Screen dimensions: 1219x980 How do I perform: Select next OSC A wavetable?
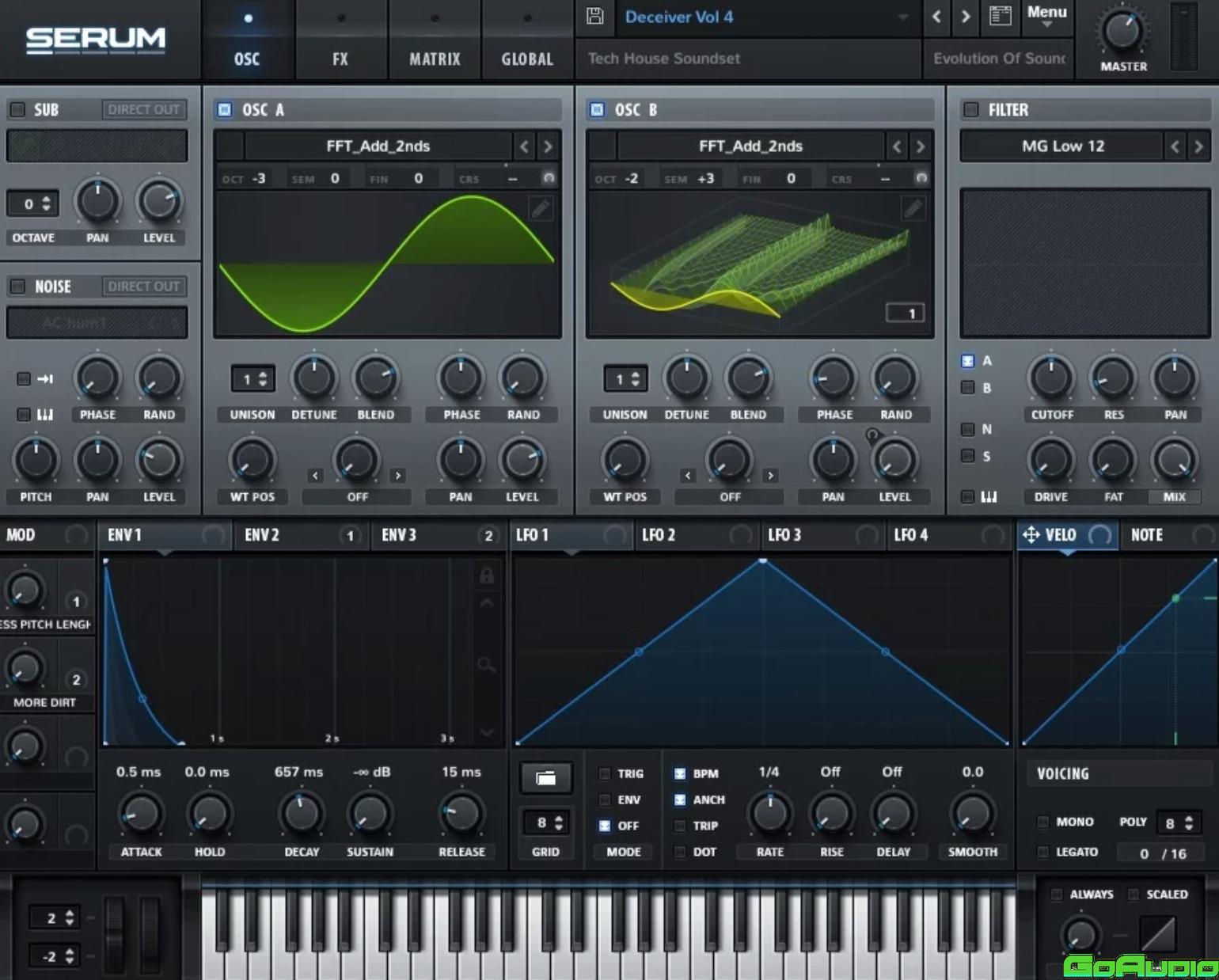[548, 146]
